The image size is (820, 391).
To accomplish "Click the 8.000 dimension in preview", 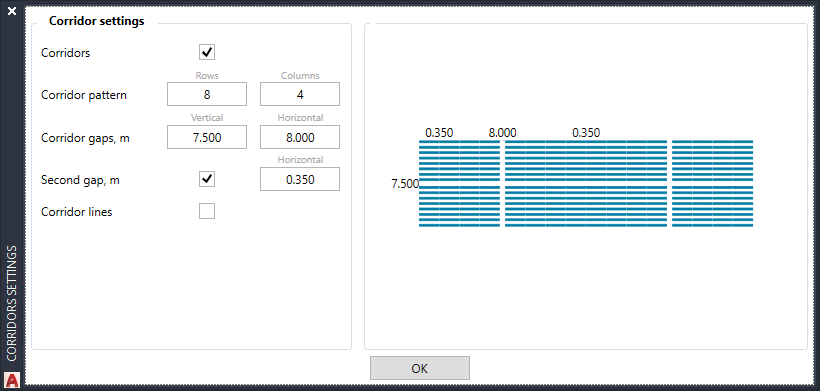I will pos(503,133).
